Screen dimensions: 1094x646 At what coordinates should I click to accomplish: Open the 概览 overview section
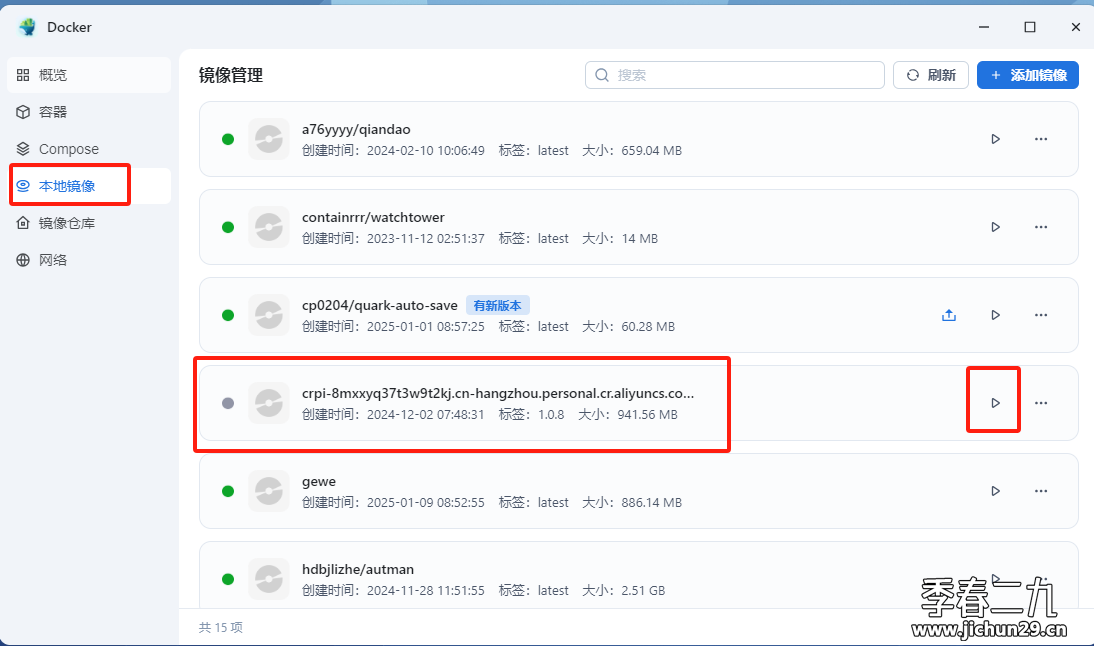(89, 75)
